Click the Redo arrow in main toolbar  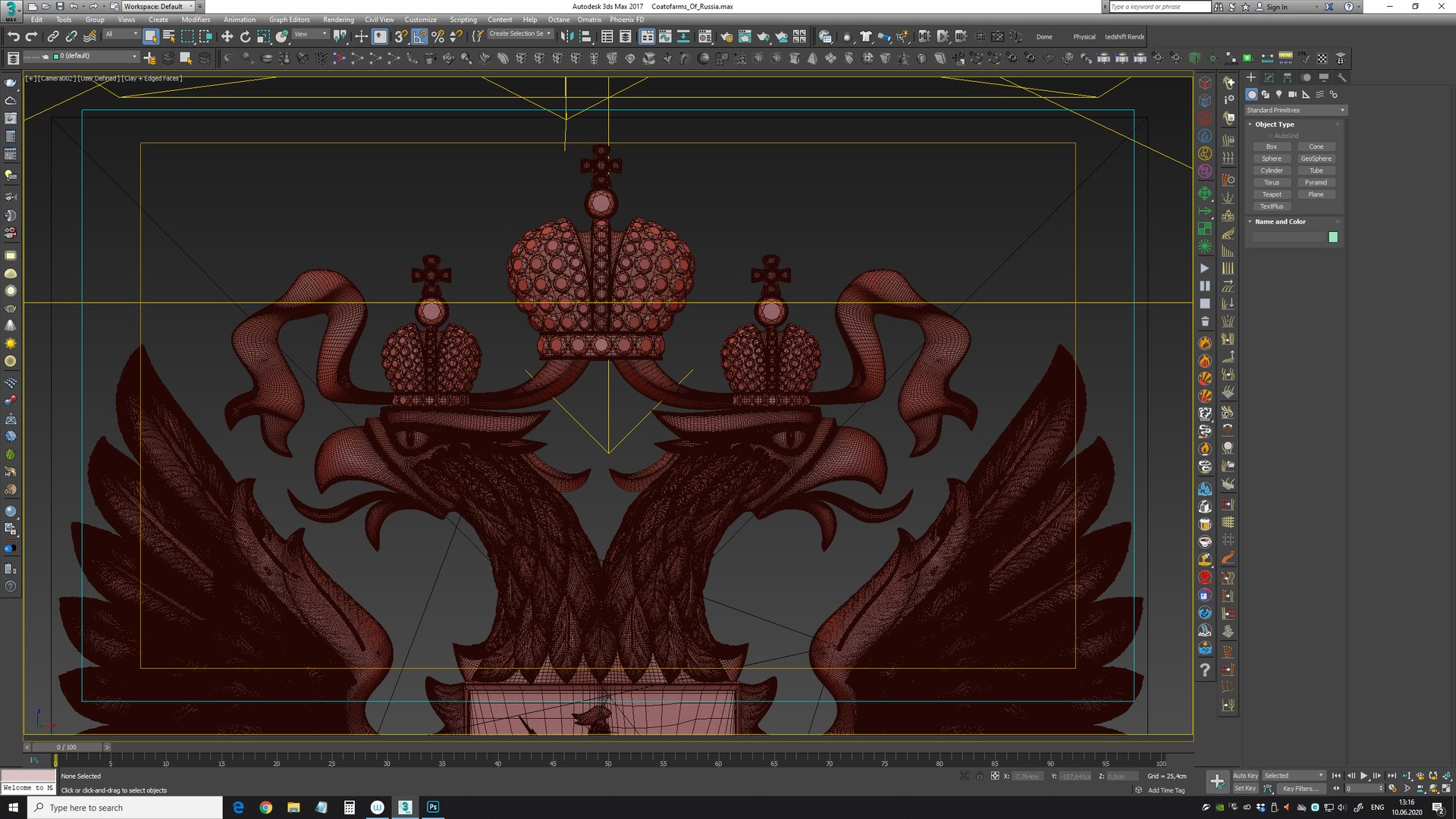coord(31,36)
